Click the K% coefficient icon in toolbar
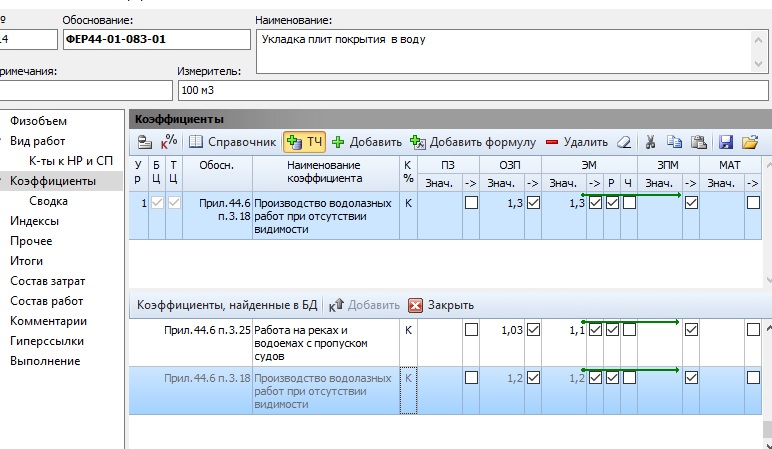The width and height of the screenshot is (772, 449). click(169, 142)
